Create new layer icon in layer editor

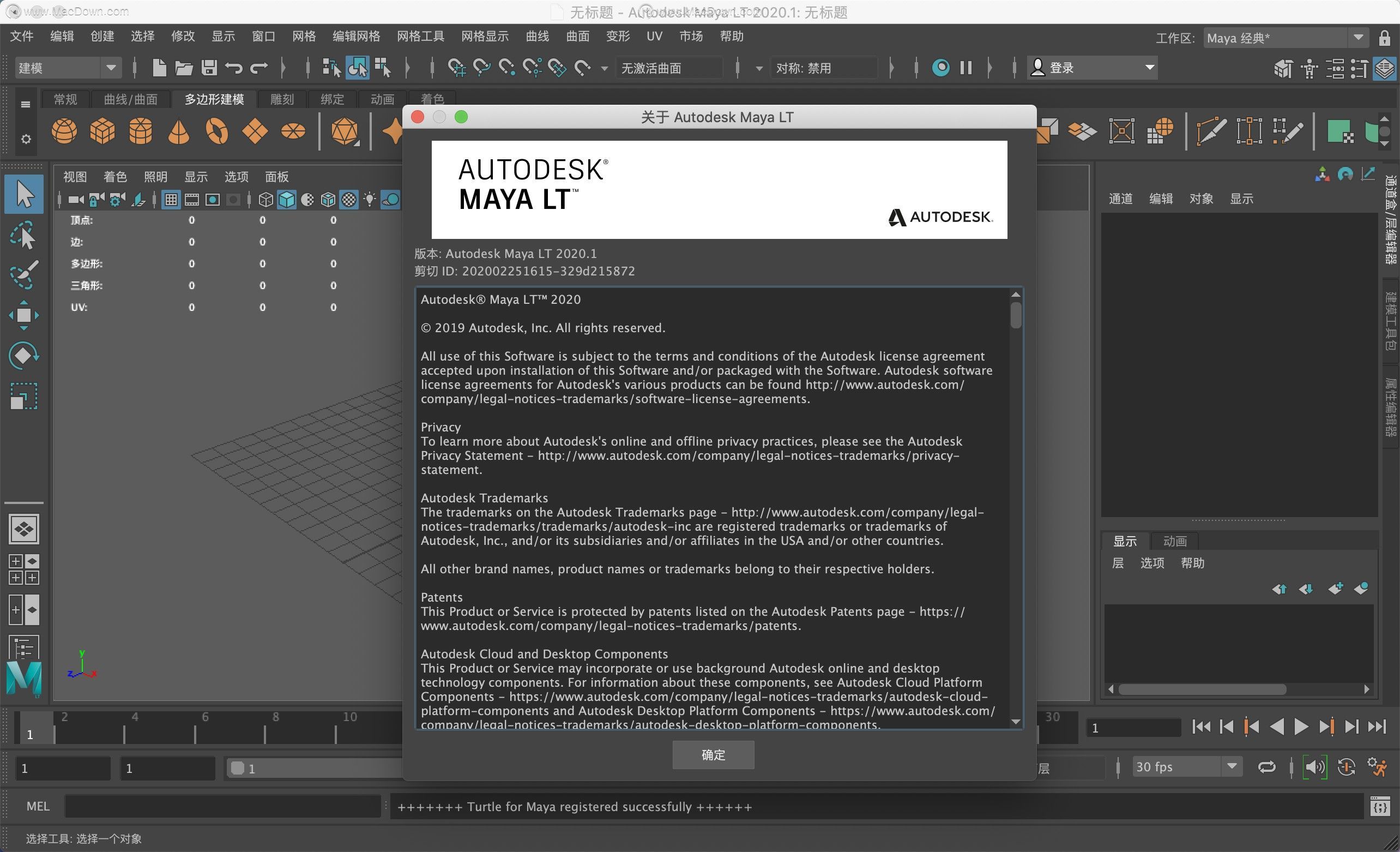click(1335, 589)
